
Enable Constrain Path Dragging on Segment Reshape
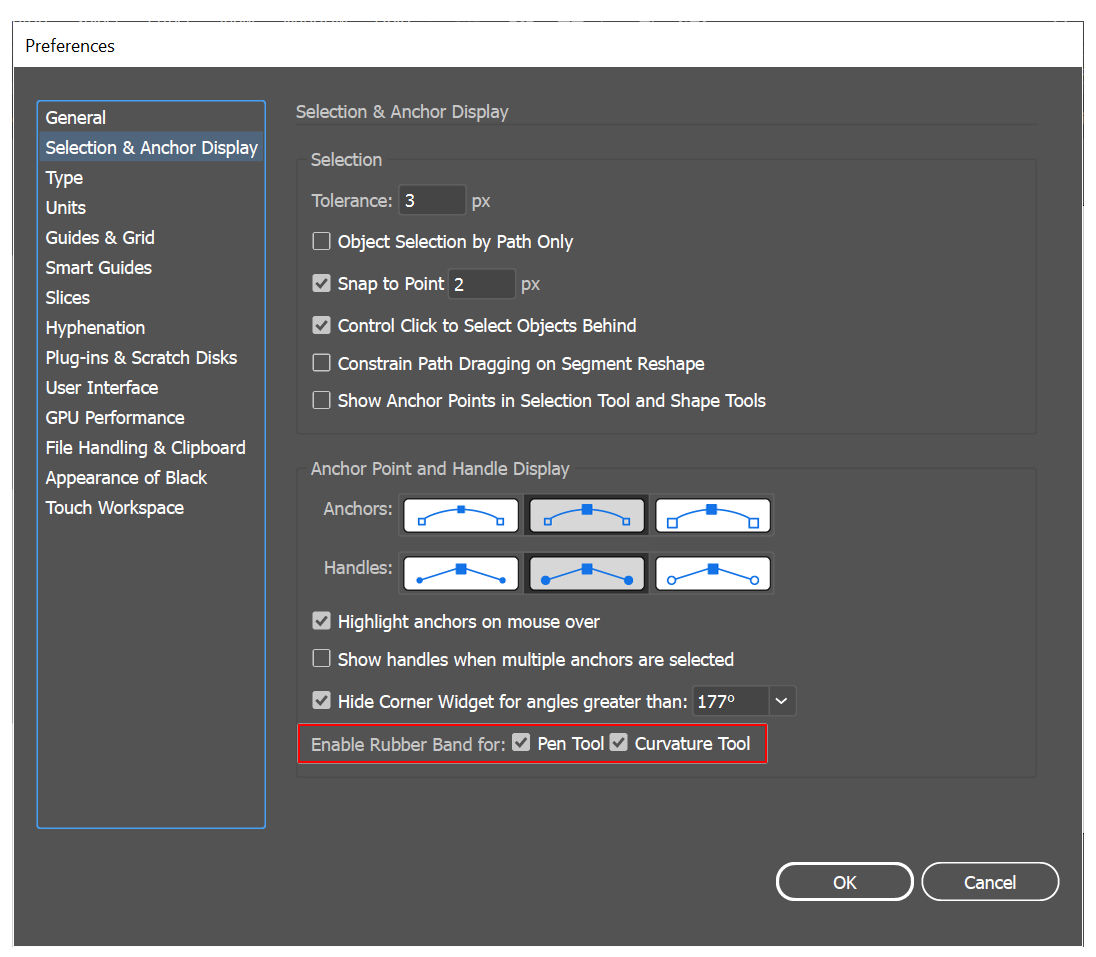tap(321, 363)
